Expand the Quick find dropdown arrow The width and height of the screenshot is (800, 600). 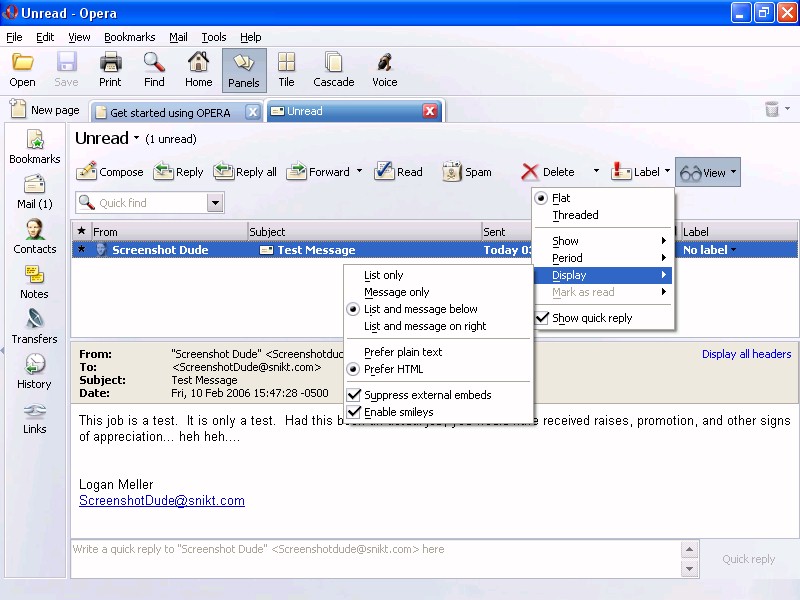tap(215, 203)
